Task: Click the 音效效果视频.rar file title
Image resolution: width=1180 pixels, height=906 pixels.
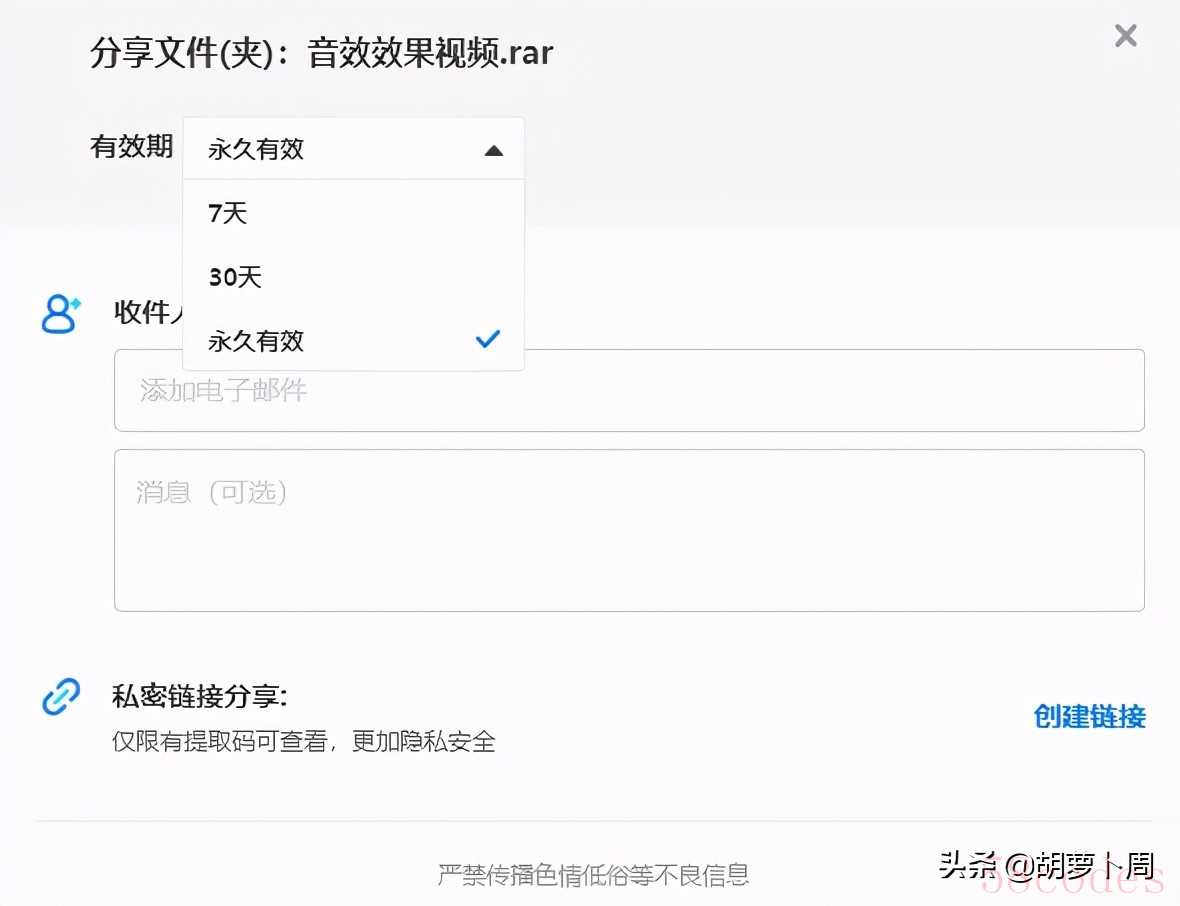Action: pyautogui.click(x=430, y=53)
